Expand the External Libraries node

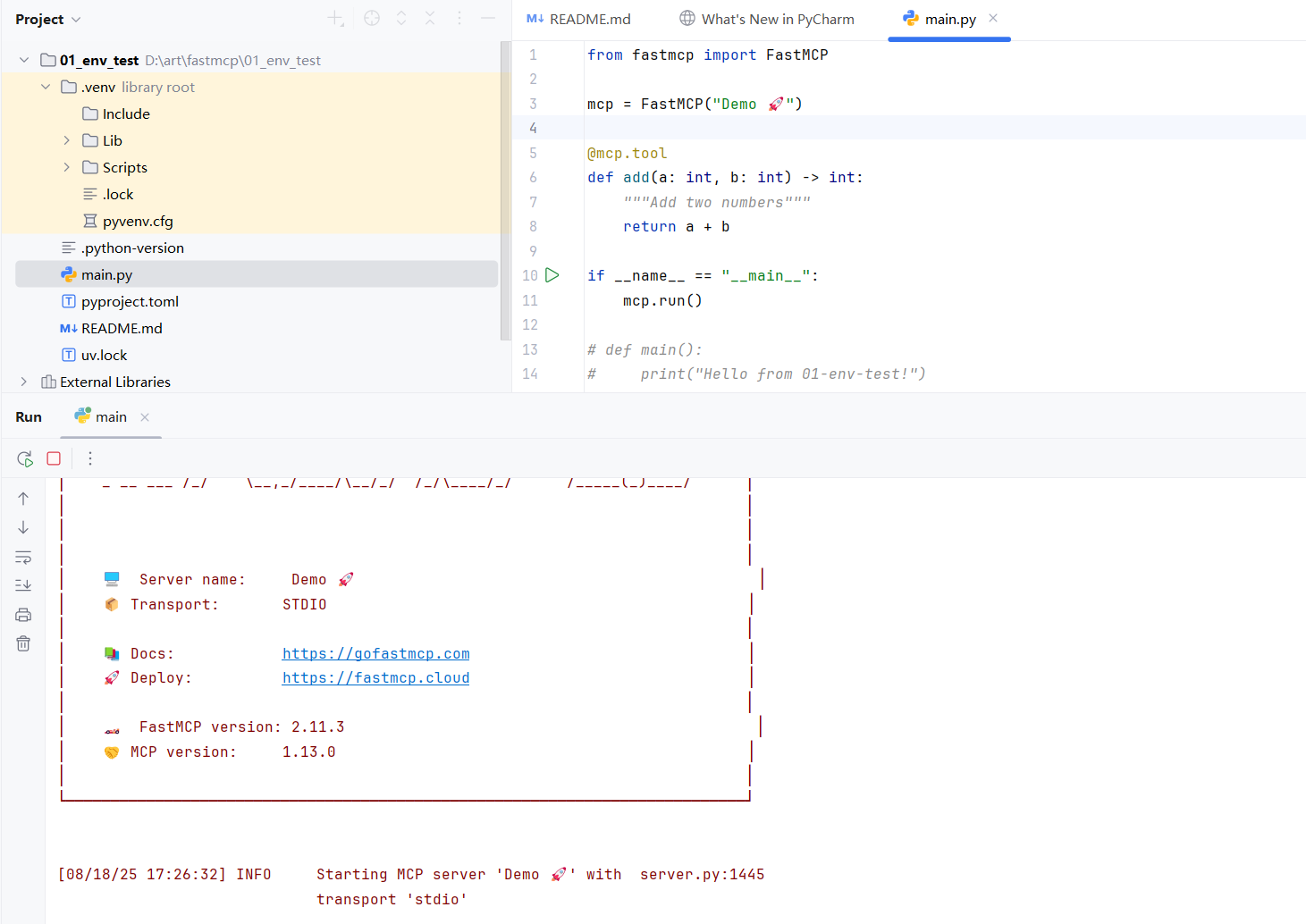[x=23, y=382]
